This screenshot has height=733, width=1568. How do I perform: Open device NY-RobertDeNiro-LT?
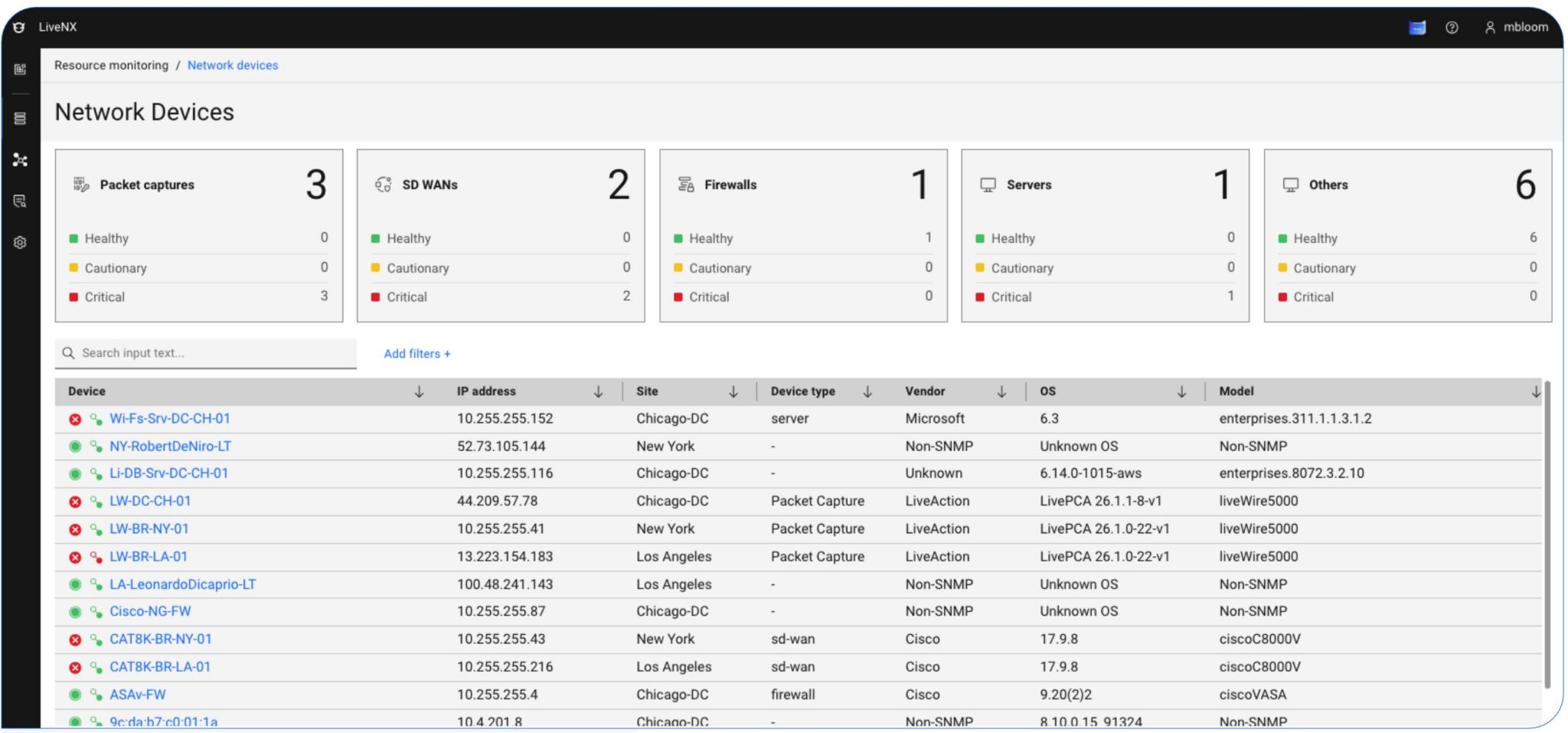pyautogui.click(x=170, y=446)
